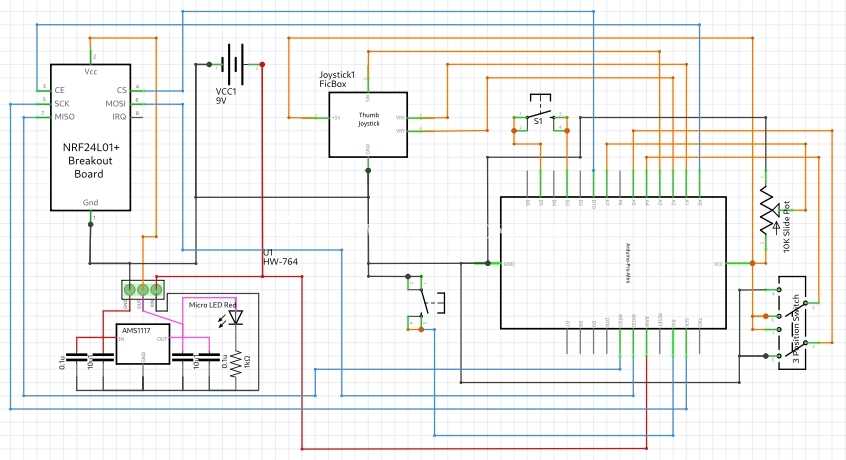Select the 10u capacitor on the AMS1117 input side
Viewport: 846px width, 460px height.
pyautogui.click(x=103, y=357)
